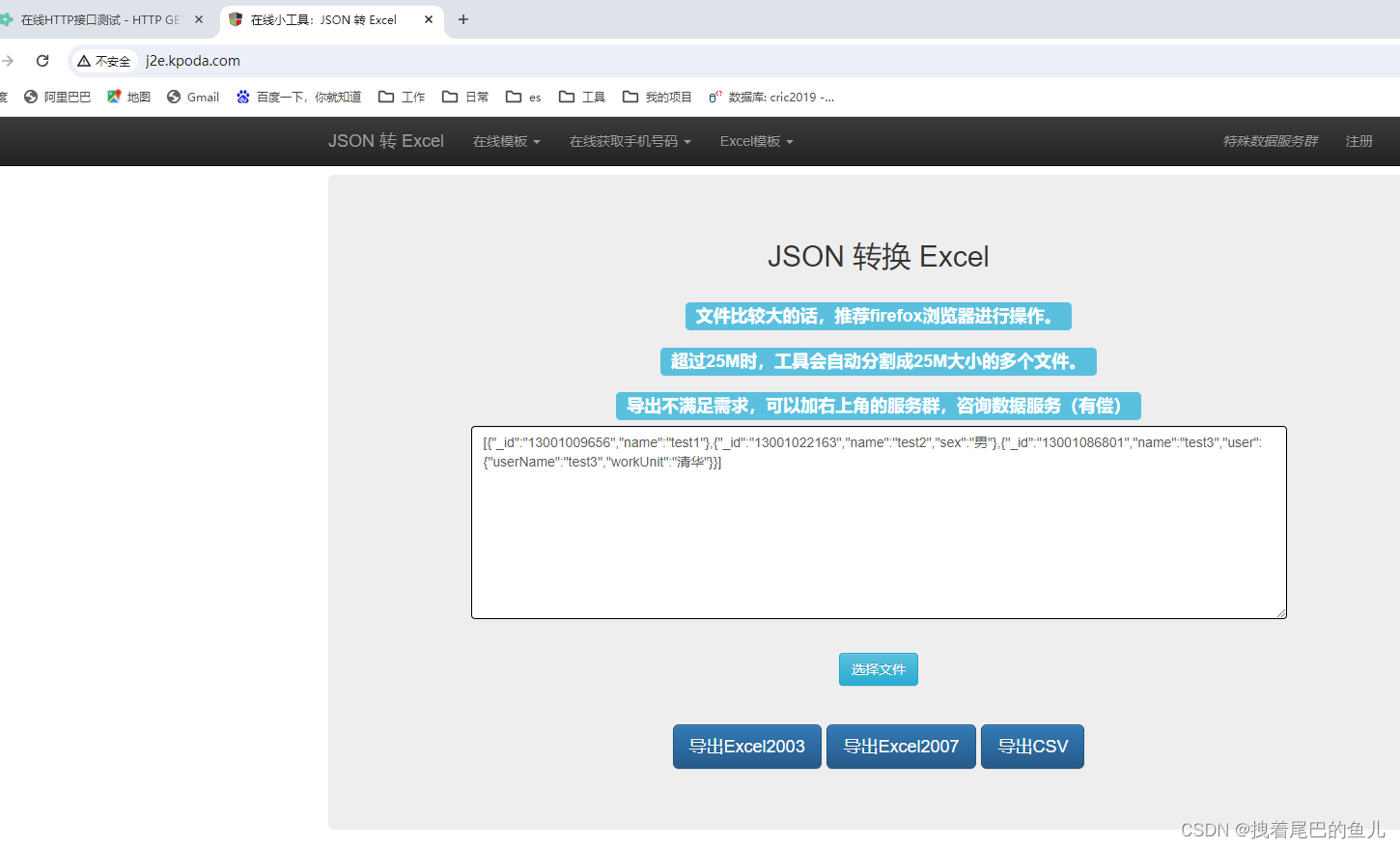Close the 在线HTTP接口测试 tab
Screen dimensions: 1400x848
click(199, 19)
